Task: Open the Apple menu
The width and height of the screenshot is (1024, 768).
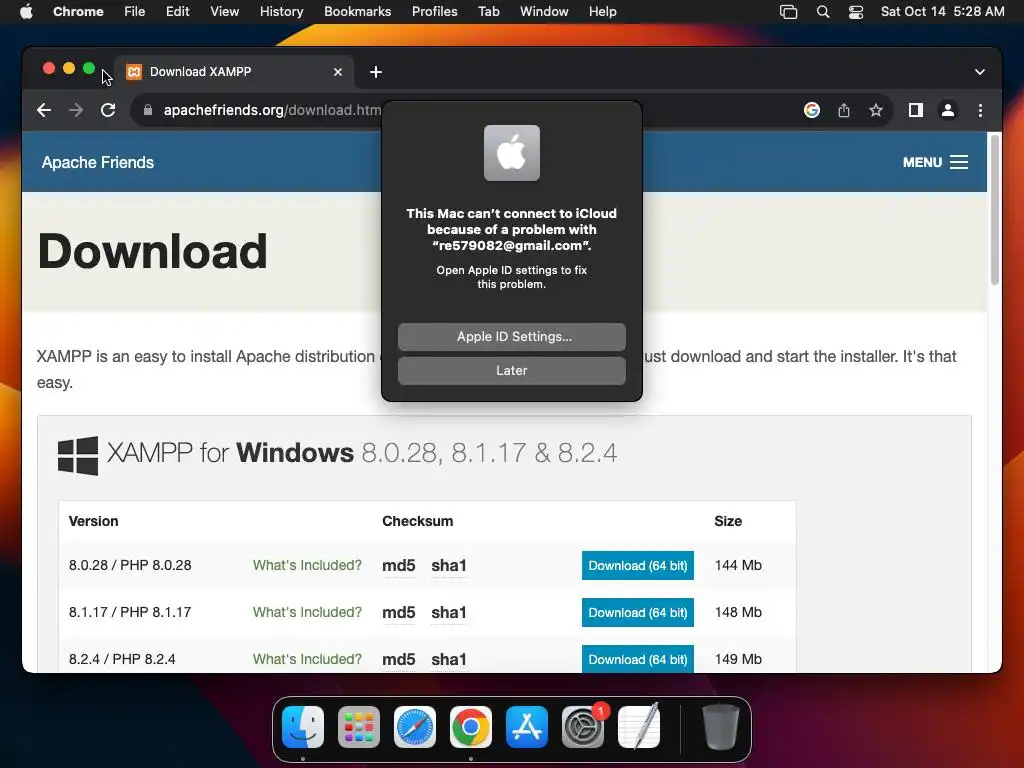Action: click(26, 12)
